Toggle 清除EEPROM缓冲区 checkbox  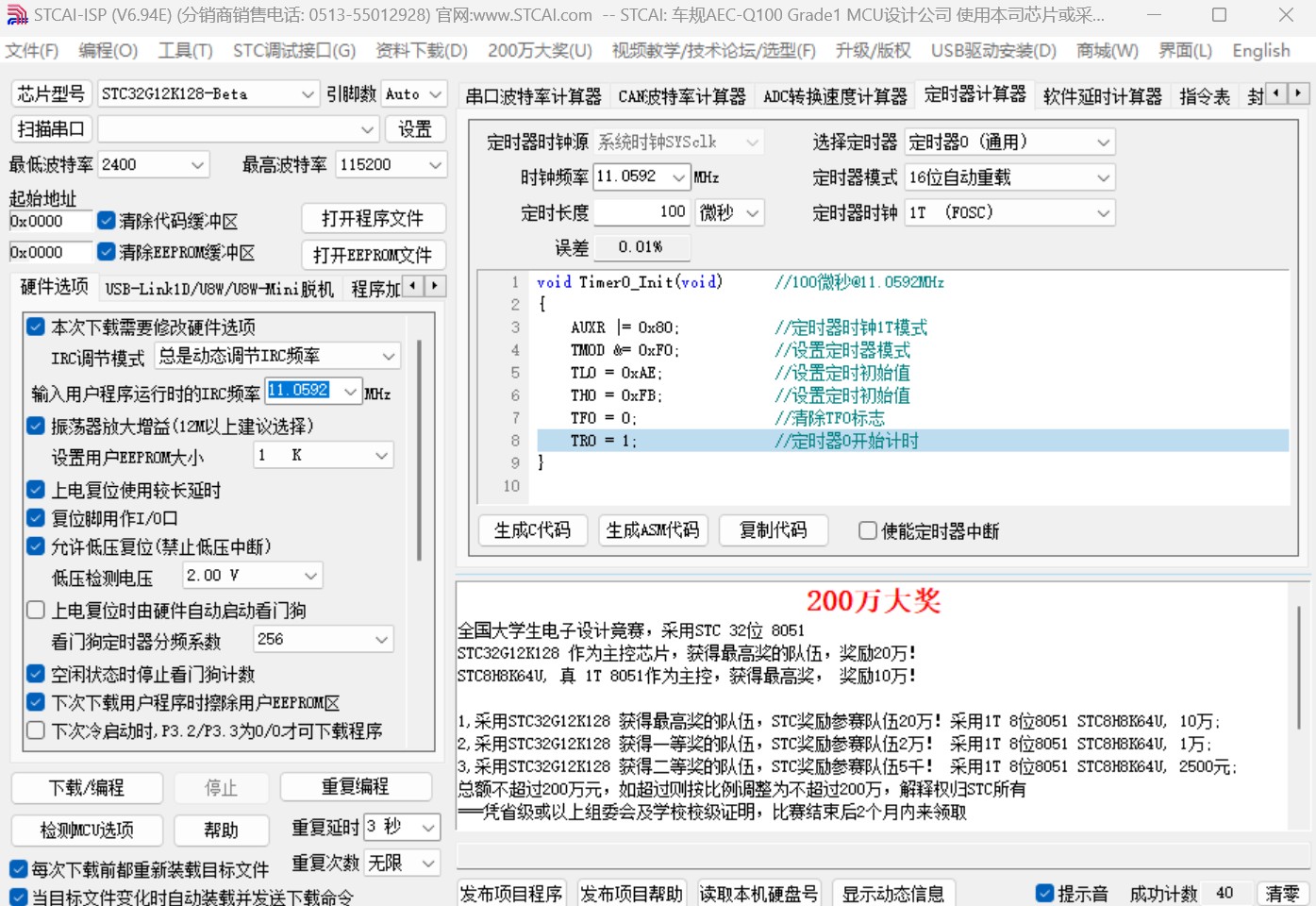(x=107, y=252)
